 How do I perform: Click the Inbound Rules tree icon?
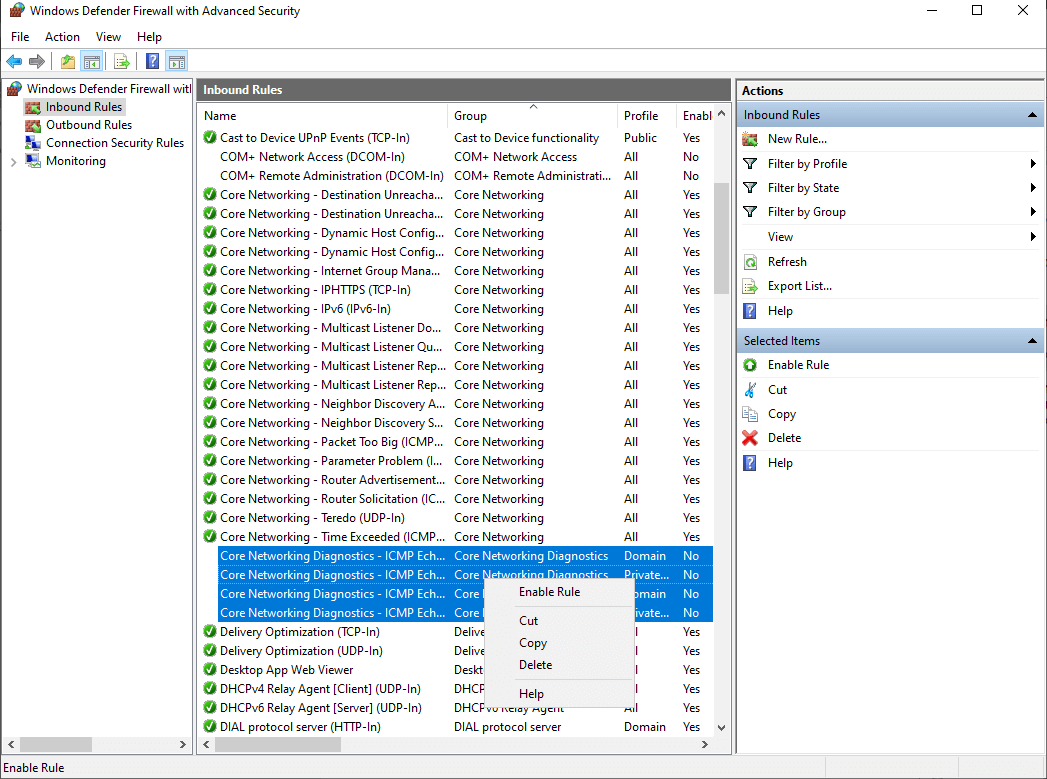33,107
